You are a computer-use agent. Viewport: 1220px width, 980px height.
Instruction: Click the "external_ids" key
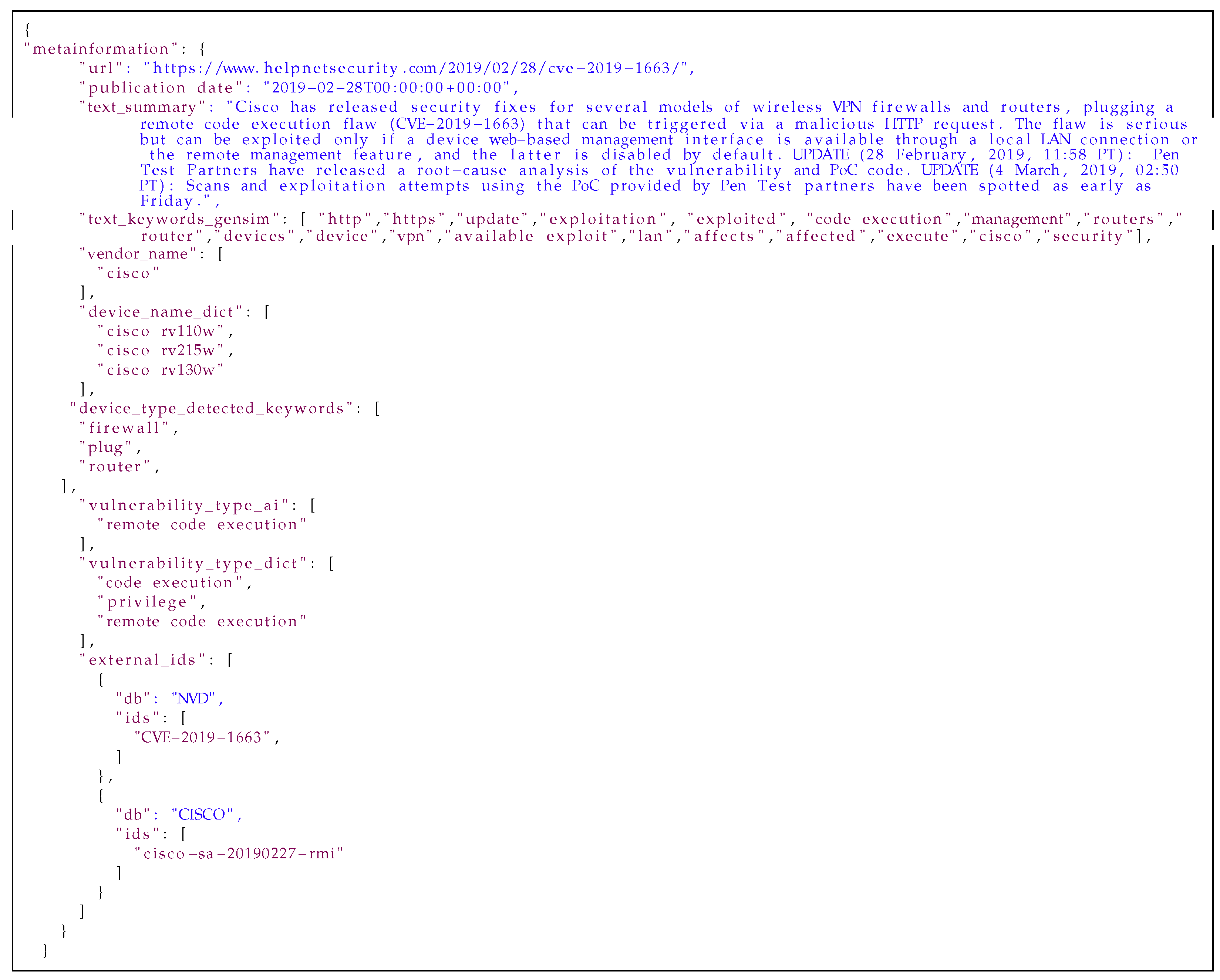[142, 660]
